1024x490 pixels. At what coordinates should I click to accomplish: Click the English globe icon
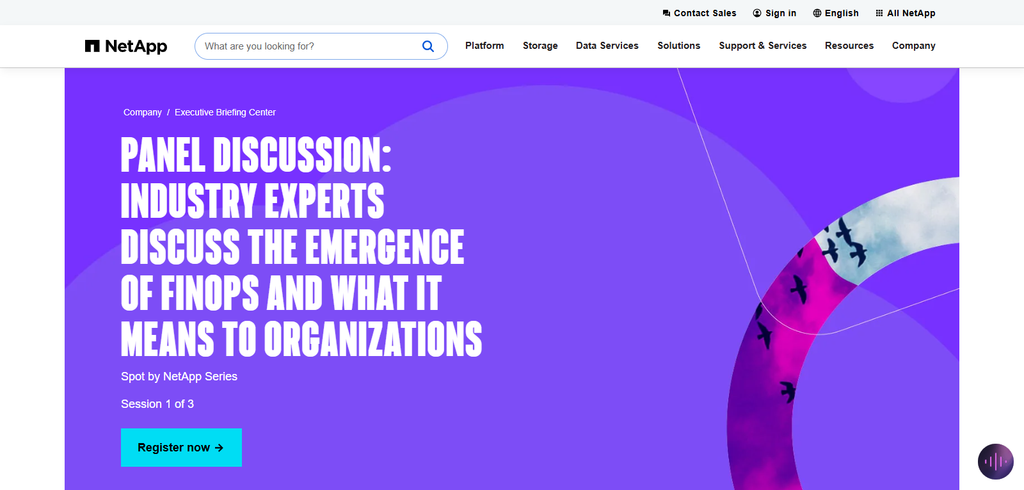click(817, 13)
